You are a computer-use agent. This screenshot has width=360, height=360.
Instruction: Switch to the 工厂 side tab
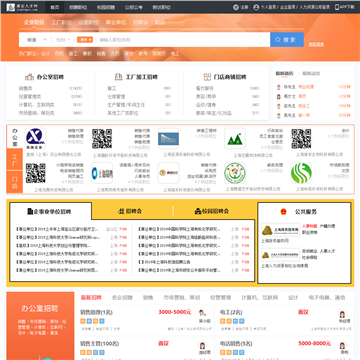(x=15, y=159)
